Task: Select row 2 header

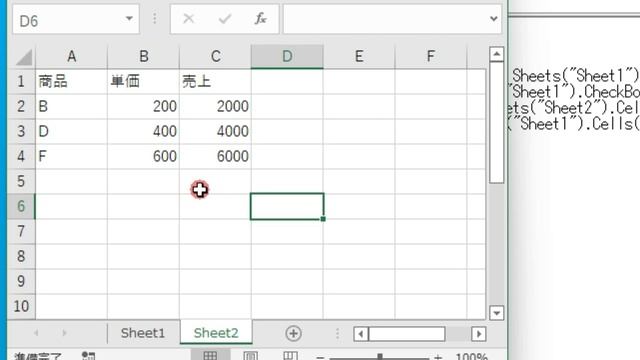Action: click(x=21, y=107)
